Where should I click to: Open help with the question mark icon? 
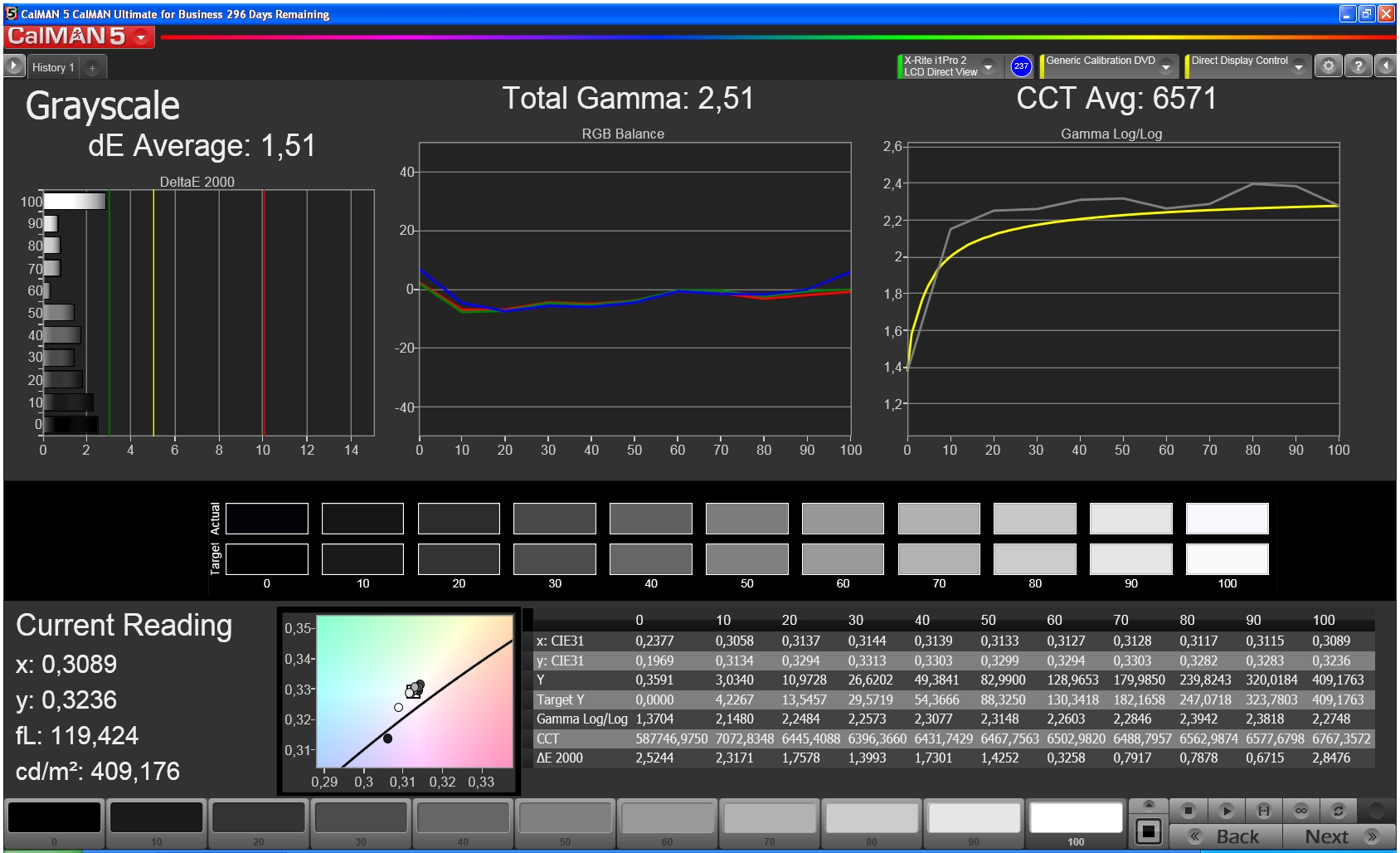[x=1358, y=66]
